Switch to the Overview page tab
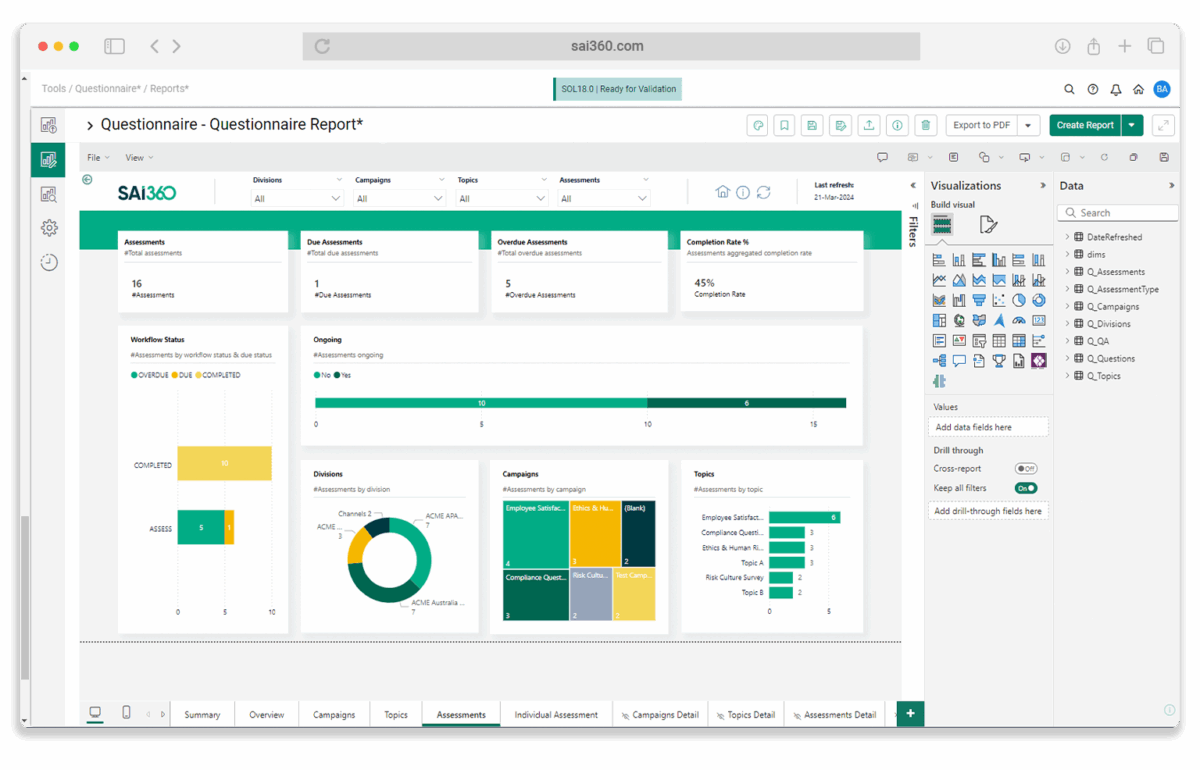The image size is (1200, 770). pyautogui.click(x=267, y=714)
